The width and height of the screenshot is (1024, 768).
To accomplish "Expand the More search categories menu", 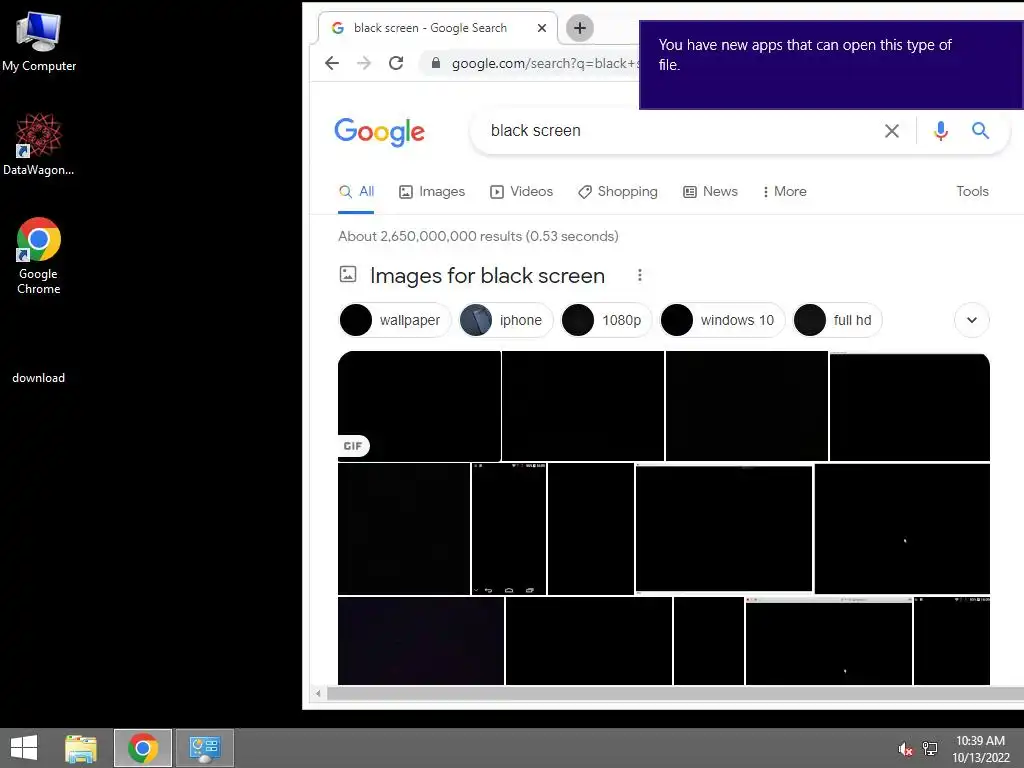I will point(784,191).
